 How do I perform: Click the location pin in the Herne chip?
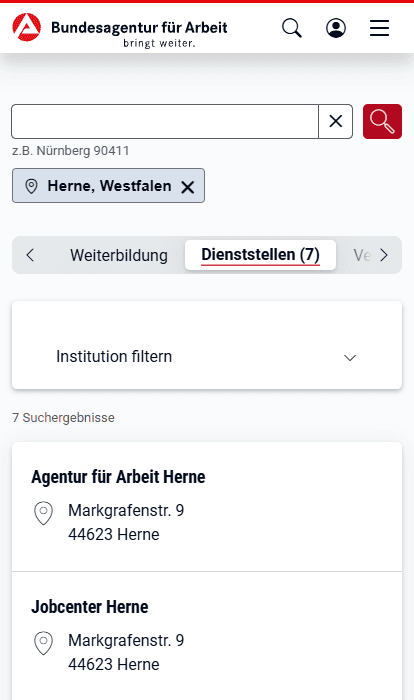pyautogui.click(x=31, y=186)
